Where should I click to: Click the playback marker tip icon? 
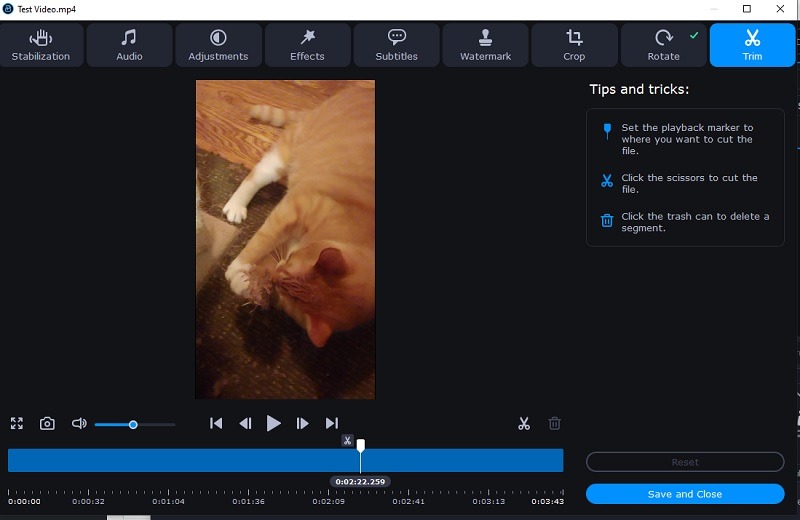point(607,131)
